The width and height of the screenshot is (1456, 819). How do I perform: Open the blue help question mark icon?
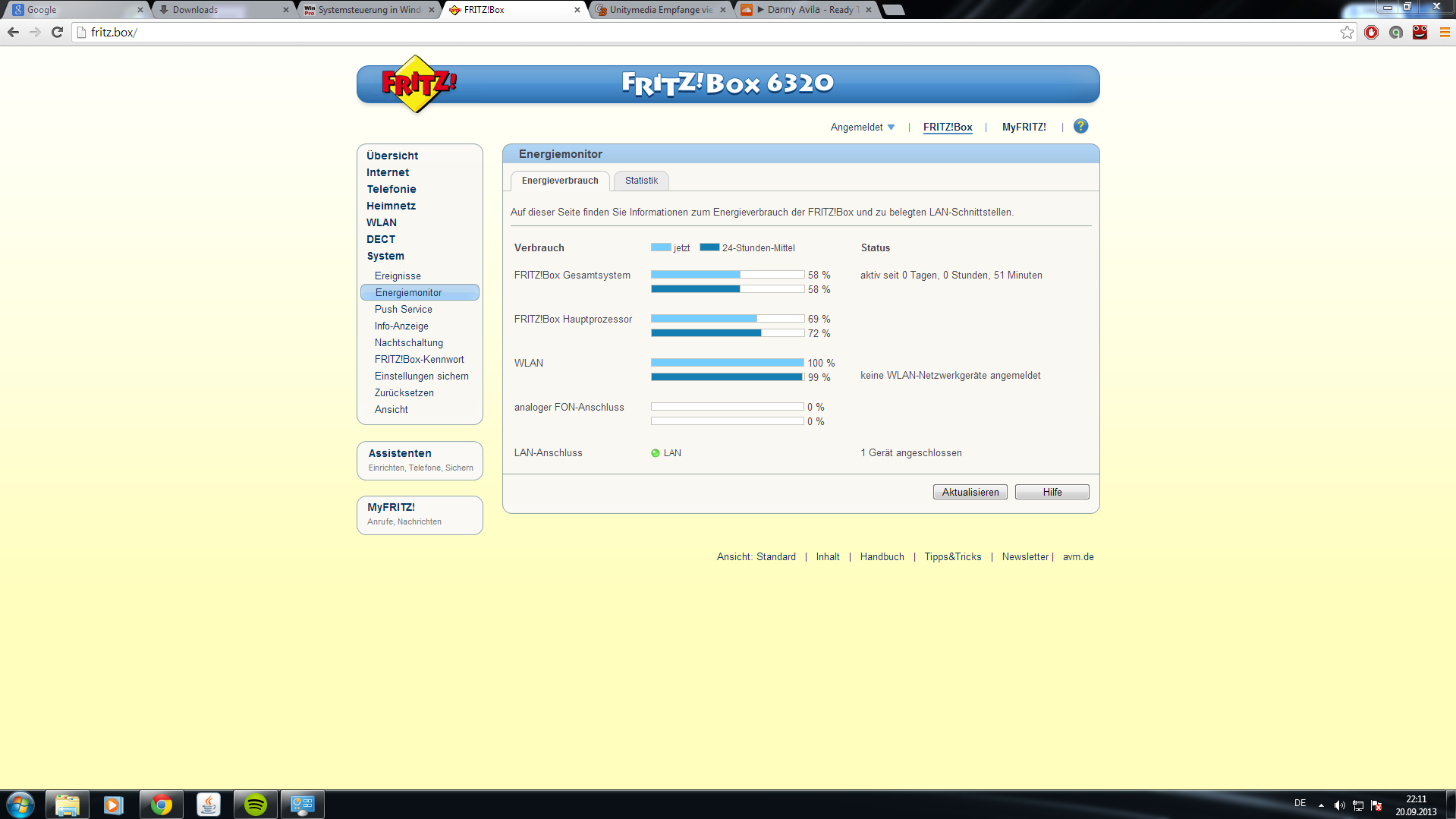click(x=1080, y=126)
